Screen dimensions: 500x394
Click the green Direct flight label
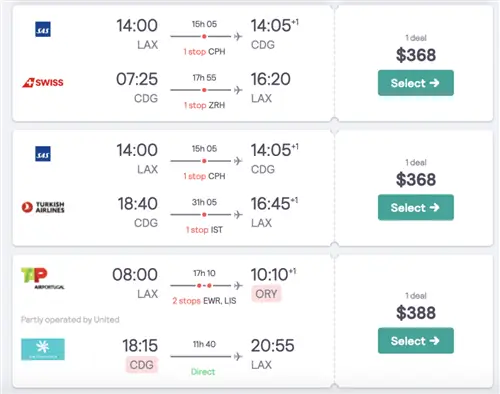(x=203, y=372)
